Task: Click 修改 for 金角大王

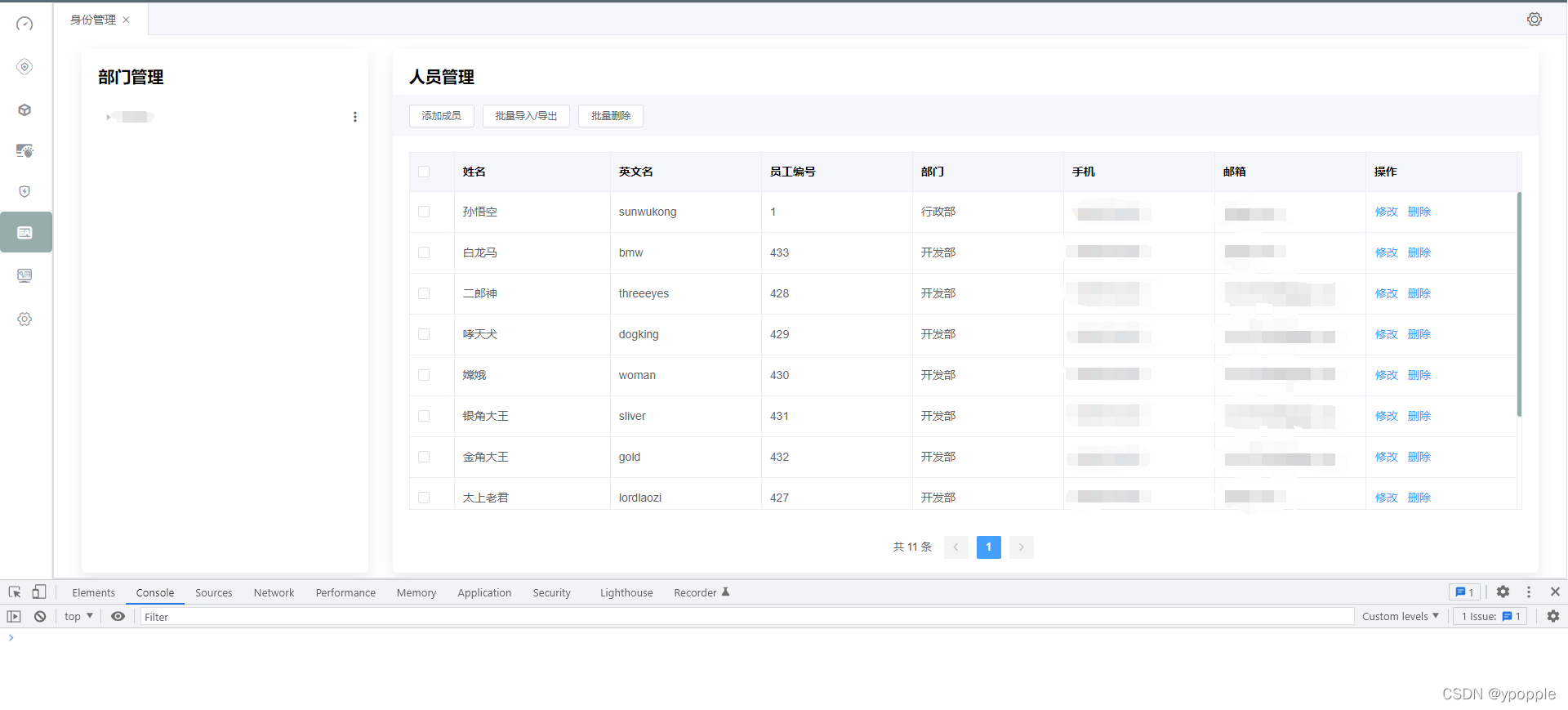Action: coord(1387,457)
